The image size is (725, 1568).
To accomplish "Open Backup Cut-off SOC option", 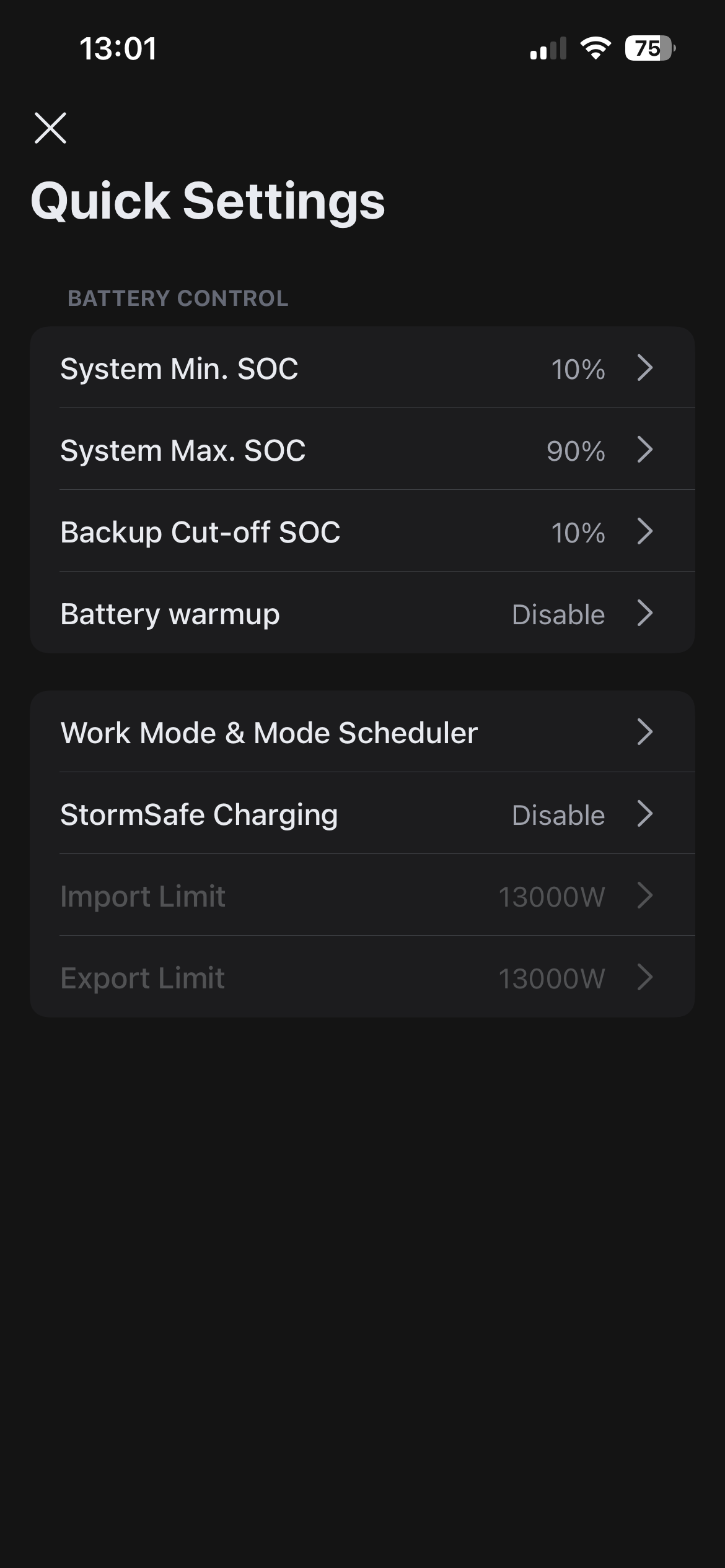I will point(362,531).
